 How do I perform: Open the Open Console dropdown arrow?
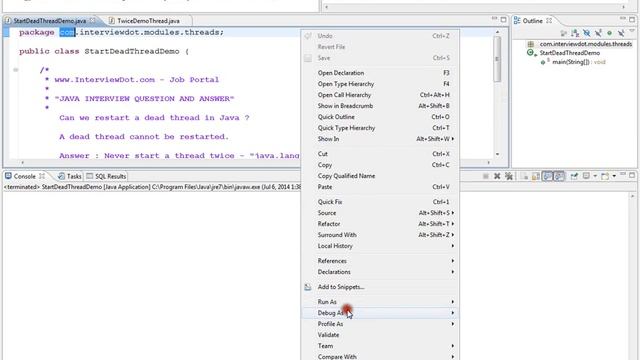[x=614, y=176]
